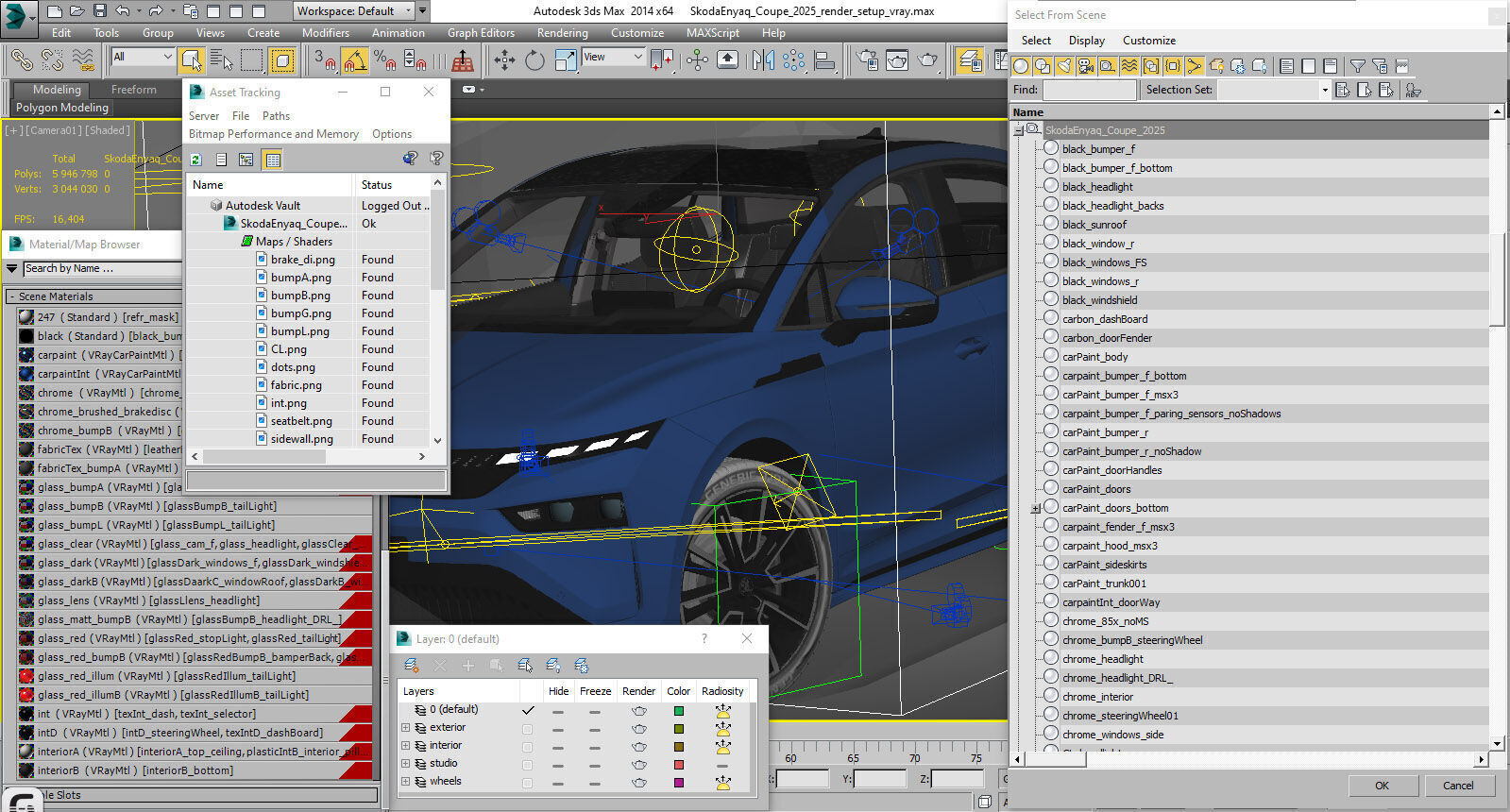Click the Mirror tool icon
Viewport: 1510px width, 812px height.
click(763, 60)
